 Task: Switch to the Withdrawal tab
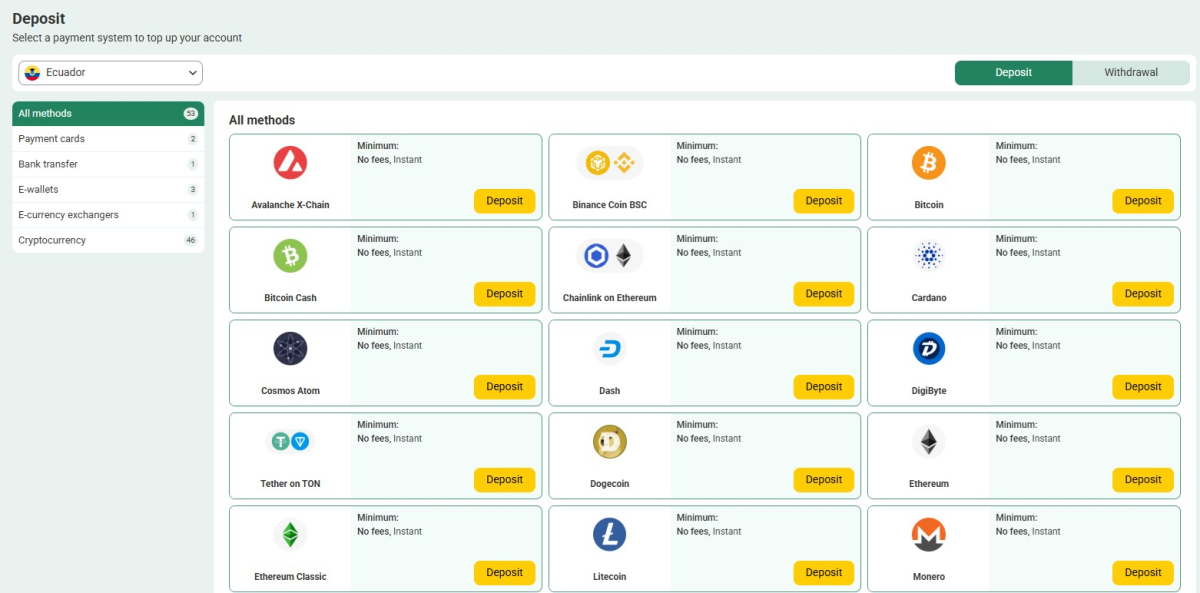click(x=1131, y=73)
